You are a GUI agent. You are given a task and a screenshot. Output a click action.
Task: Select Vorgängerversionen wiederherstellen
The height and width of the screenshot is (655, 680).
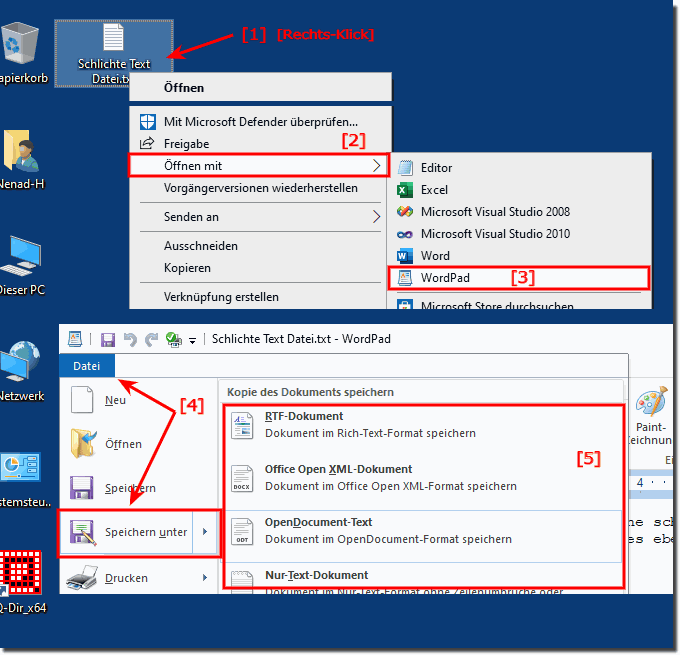point(261,188)
